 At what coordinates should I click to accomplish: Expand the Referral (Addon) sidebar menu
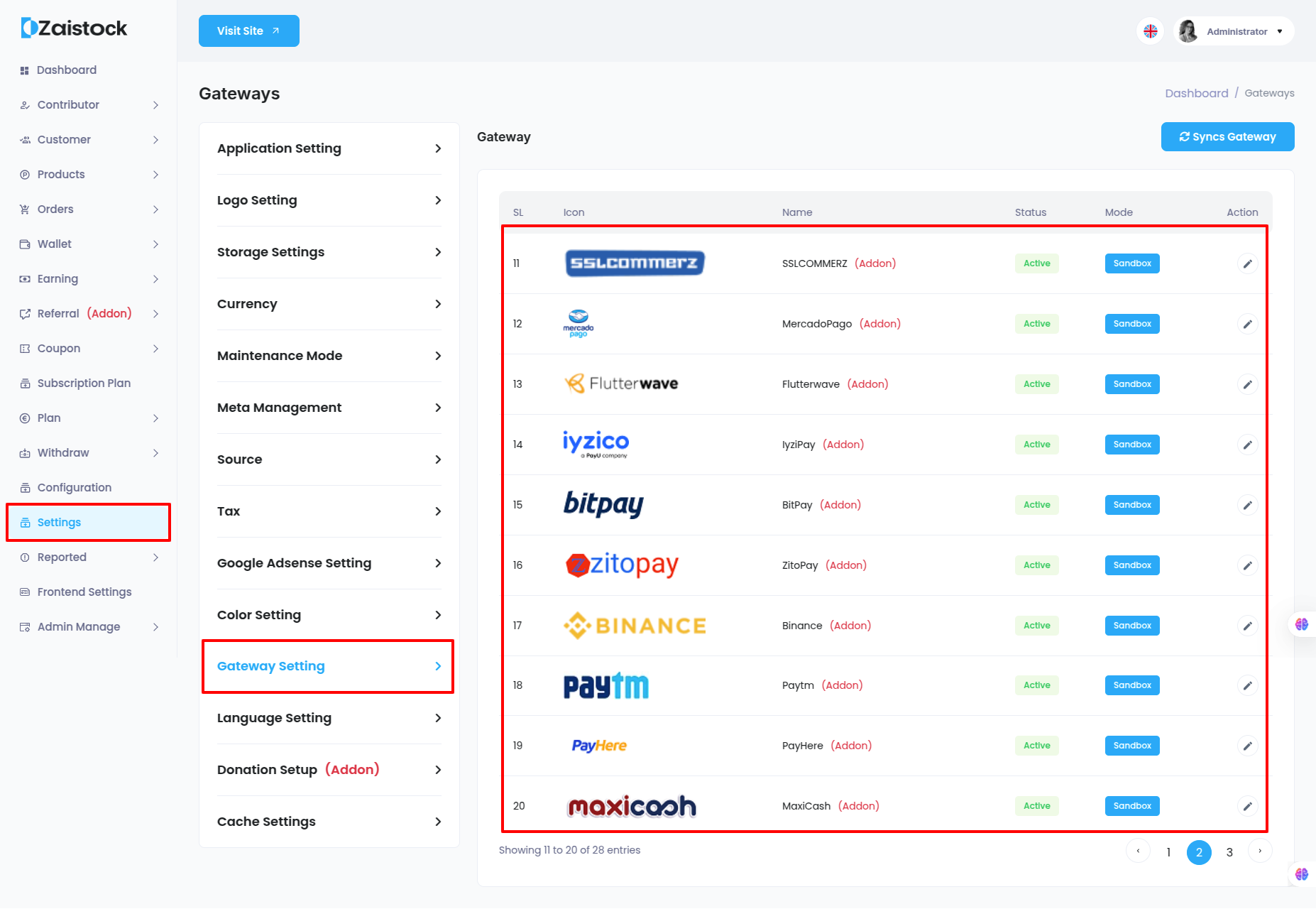click(x=89, y=314)
